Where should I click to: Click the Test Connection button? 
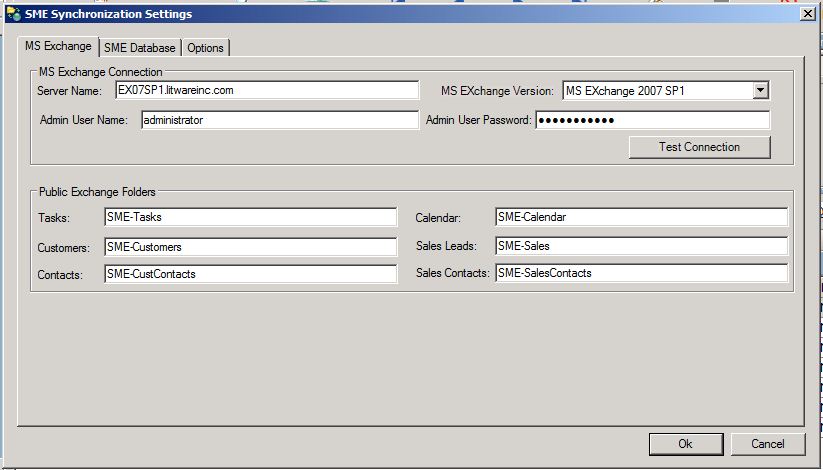[700, 147]
